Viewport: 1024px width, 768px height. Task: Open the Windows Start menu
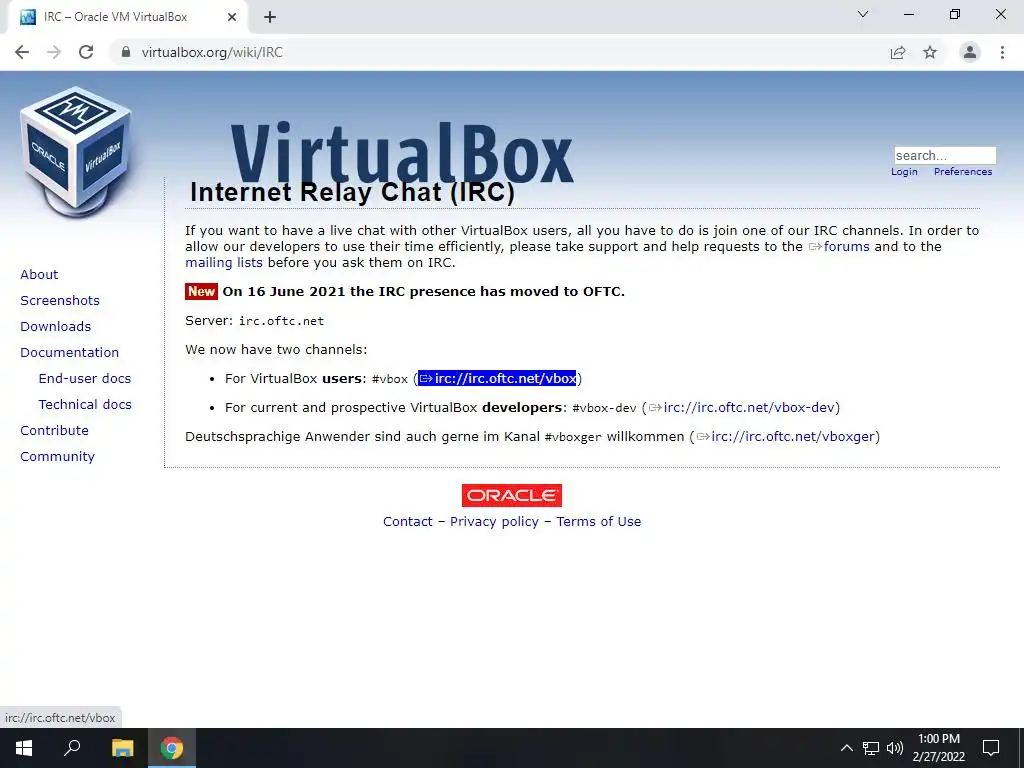point(24,748)
